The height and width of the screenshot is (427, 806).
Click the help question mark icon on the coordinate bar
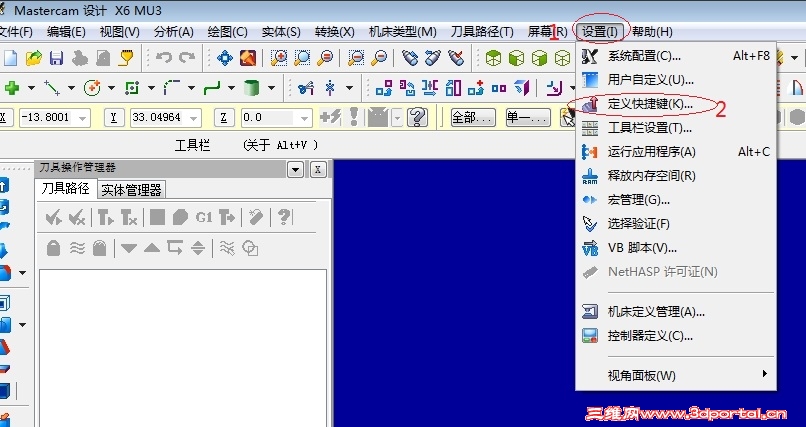click(417, 118)
